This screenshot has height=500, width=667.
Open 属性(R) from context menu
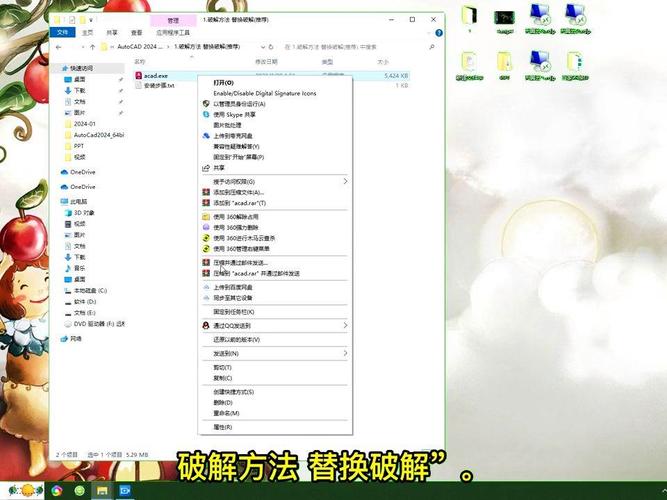pyautogui.click(x=222, y=427)
